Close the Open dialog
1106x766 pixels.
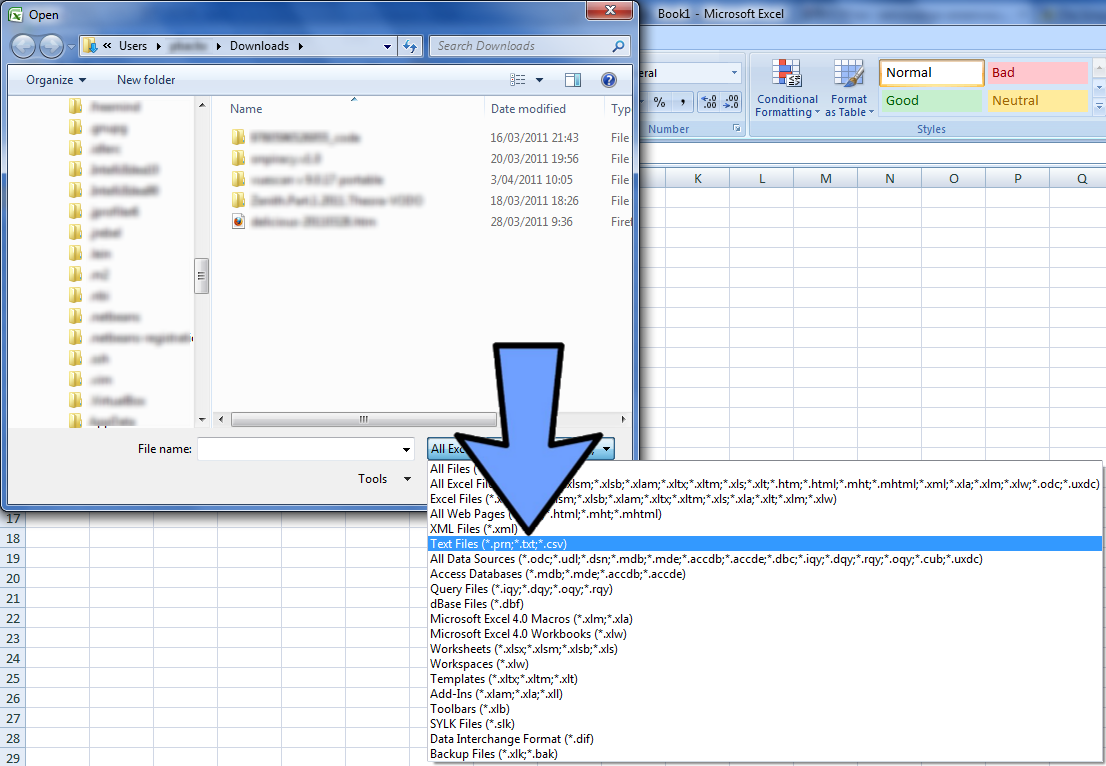609,11
